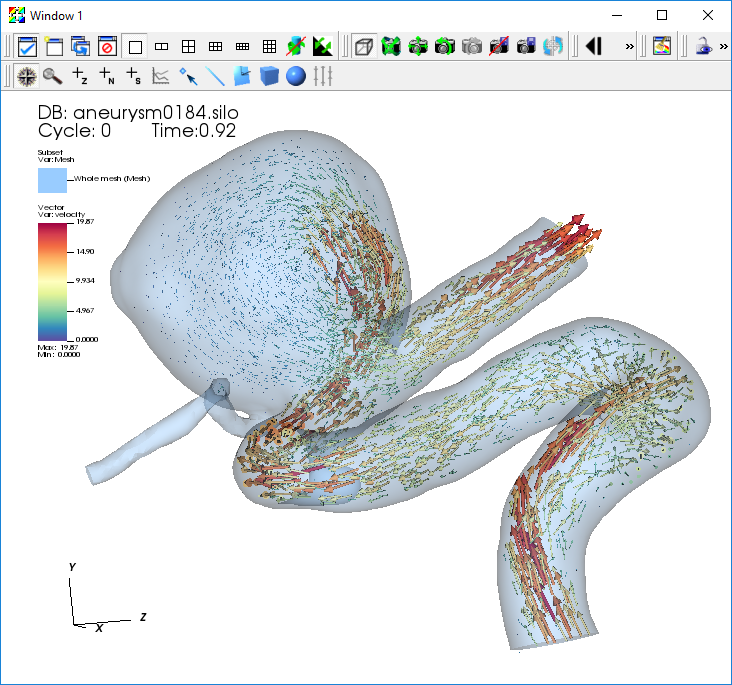Screen dimensions: 732x685
Task: Click the undo view camera icon
Action: [x=445, y=46]
